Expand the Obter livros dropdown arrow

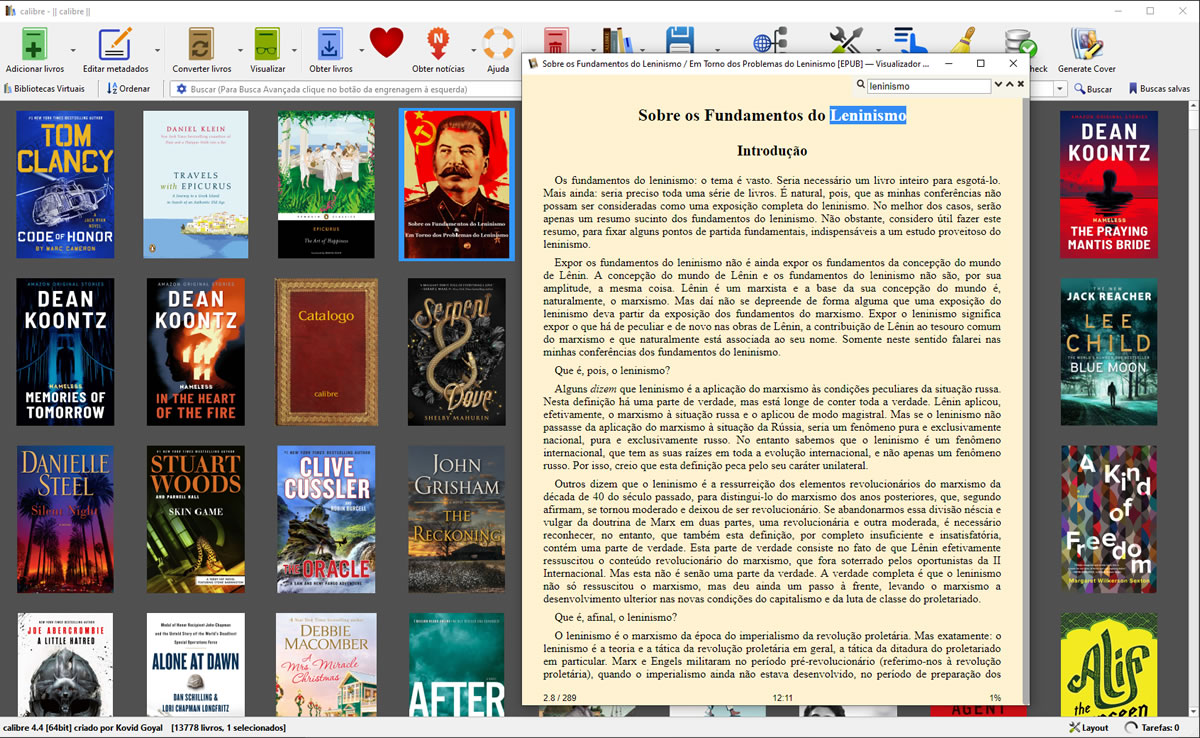click(x=361, y=50)
